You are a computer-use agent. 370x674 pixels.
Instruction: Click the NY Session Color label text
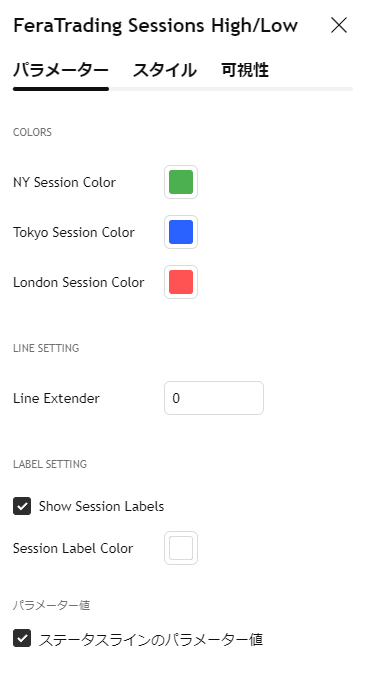(x=64, y=182)
